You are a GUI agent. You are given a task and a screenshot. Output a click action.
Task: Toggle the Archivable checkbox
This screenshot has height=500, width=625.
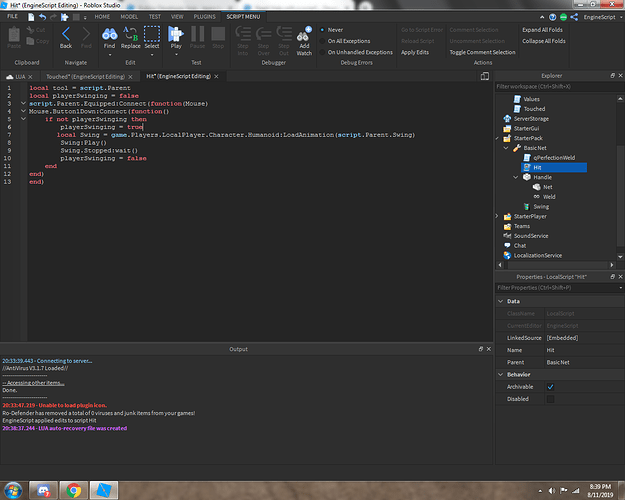click(550, 387)
